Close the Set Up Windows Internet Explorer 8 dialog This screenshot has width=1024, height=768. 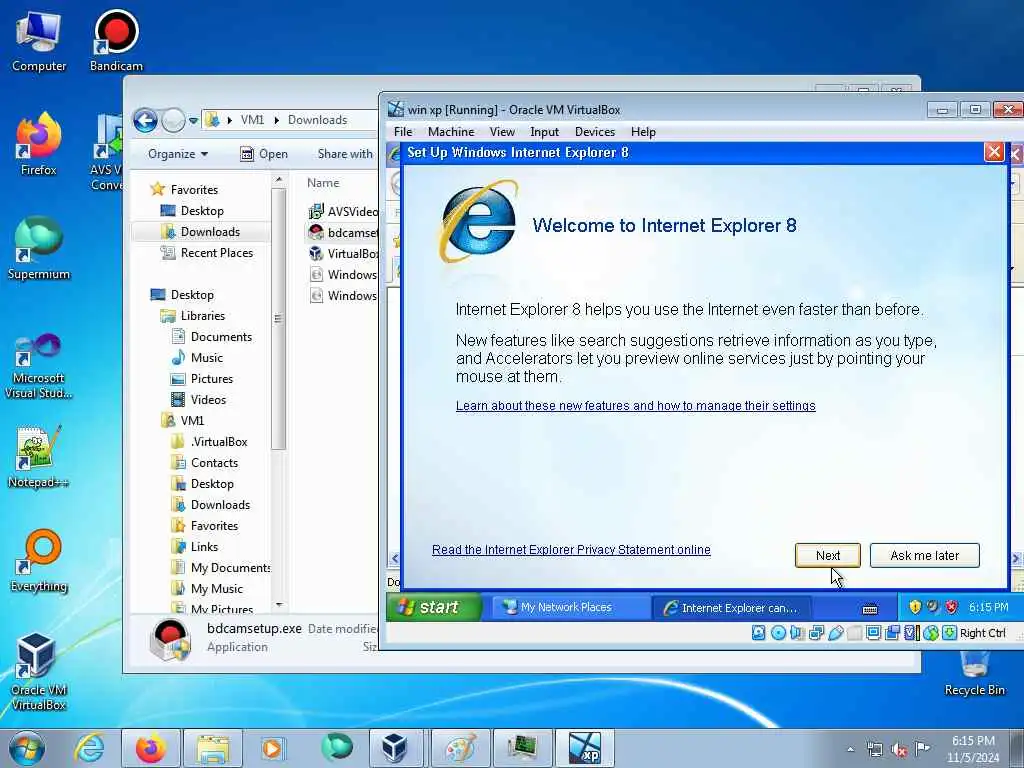pos(993,152)
